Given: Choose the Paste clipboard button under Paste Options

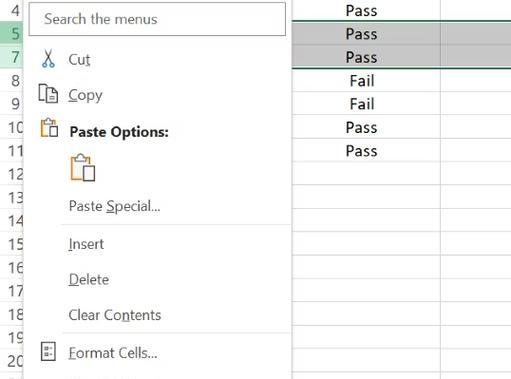Looking at the screenshot, I should click(83, 168).
